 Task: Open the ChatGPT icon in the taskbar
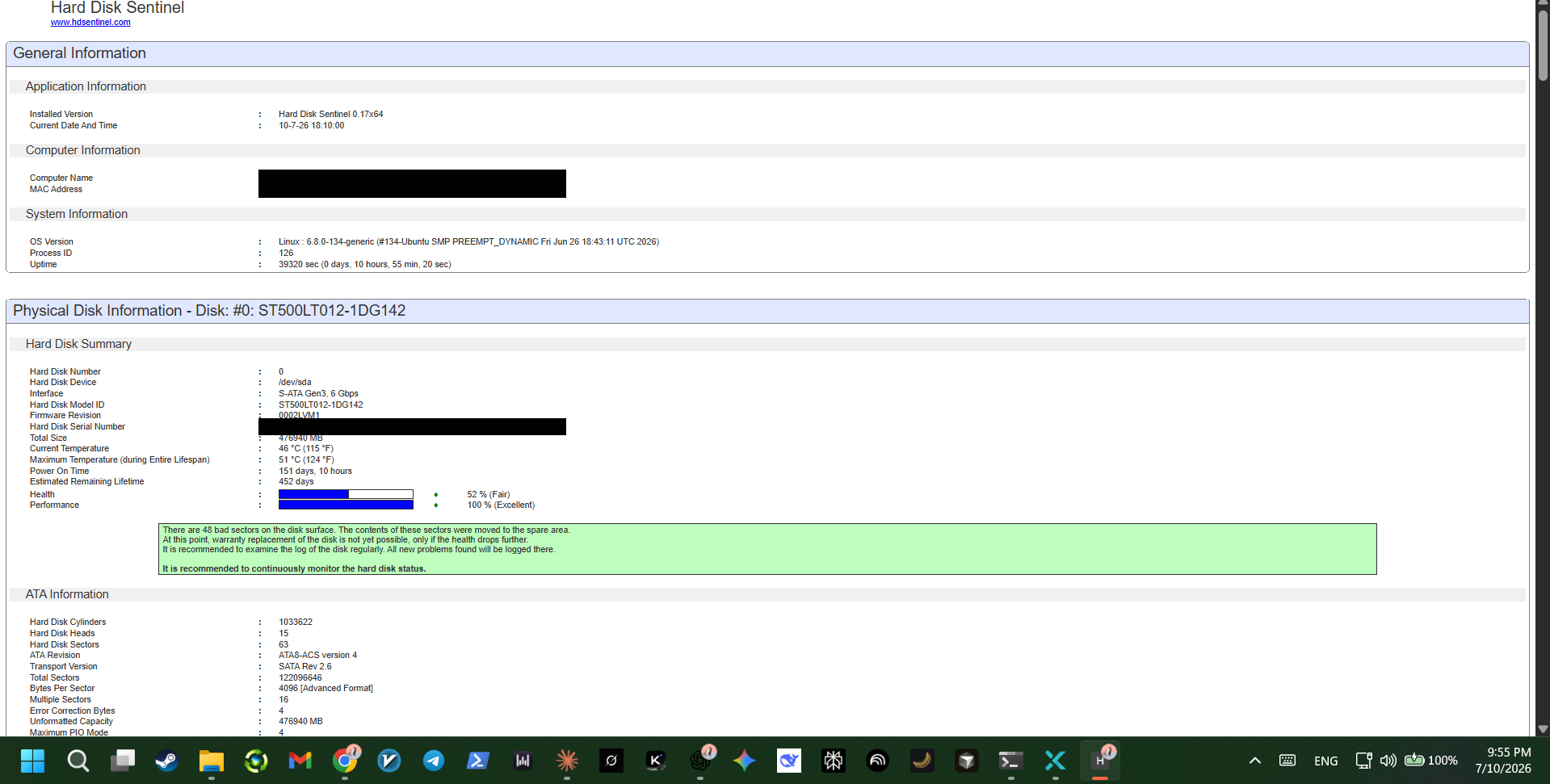click(x=700, y=761)
